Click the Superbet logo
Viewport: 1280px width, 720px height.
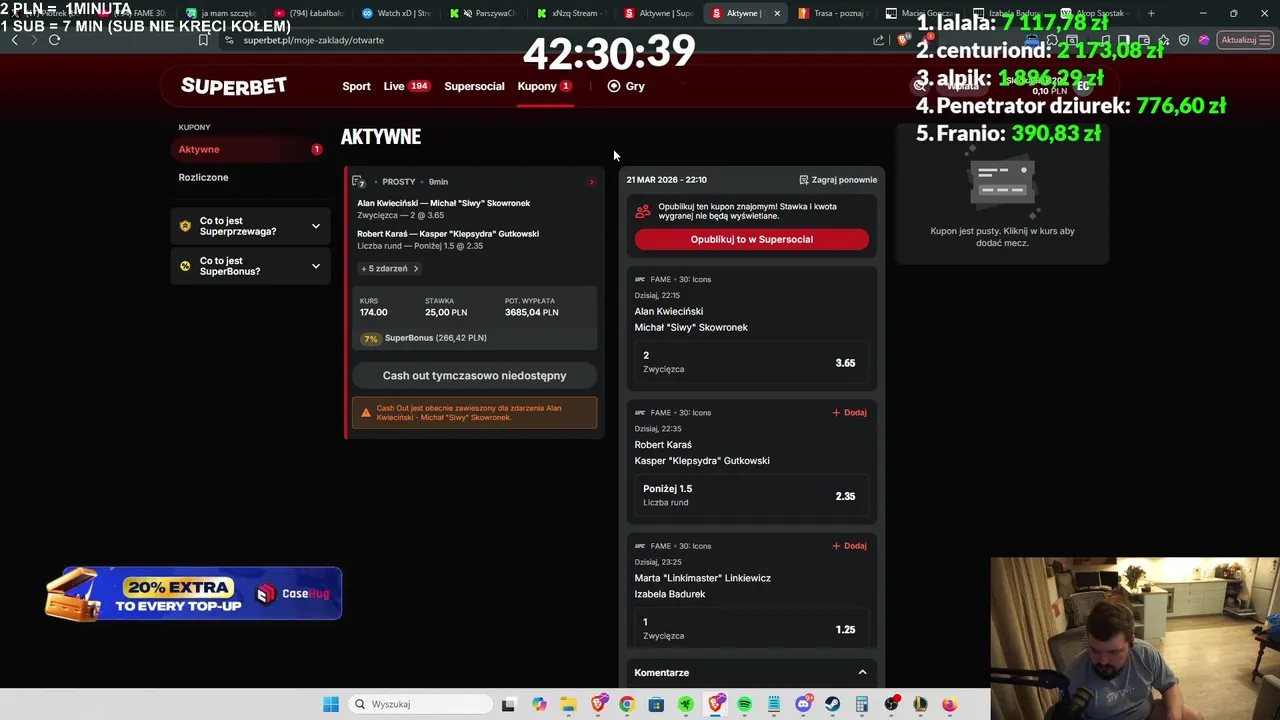[x=233, y=86]
